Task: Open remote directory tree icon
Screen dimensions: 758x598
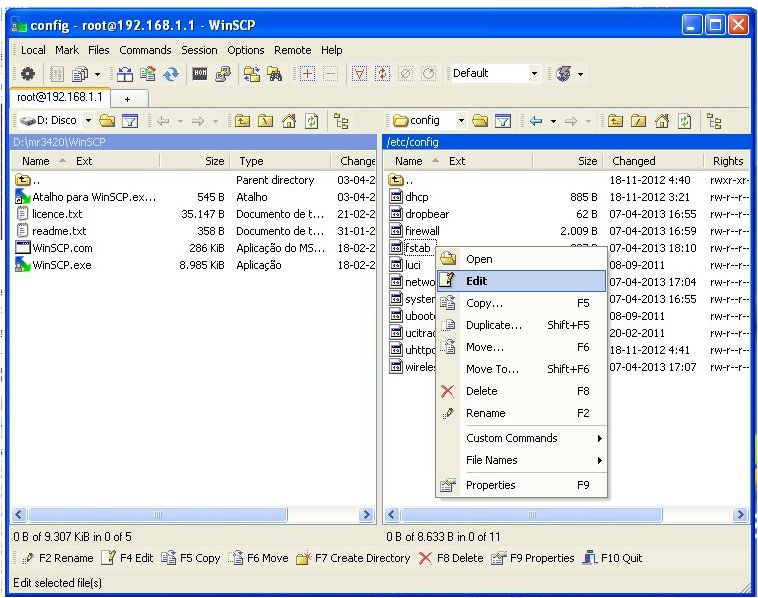Action: tap(714, 121)
